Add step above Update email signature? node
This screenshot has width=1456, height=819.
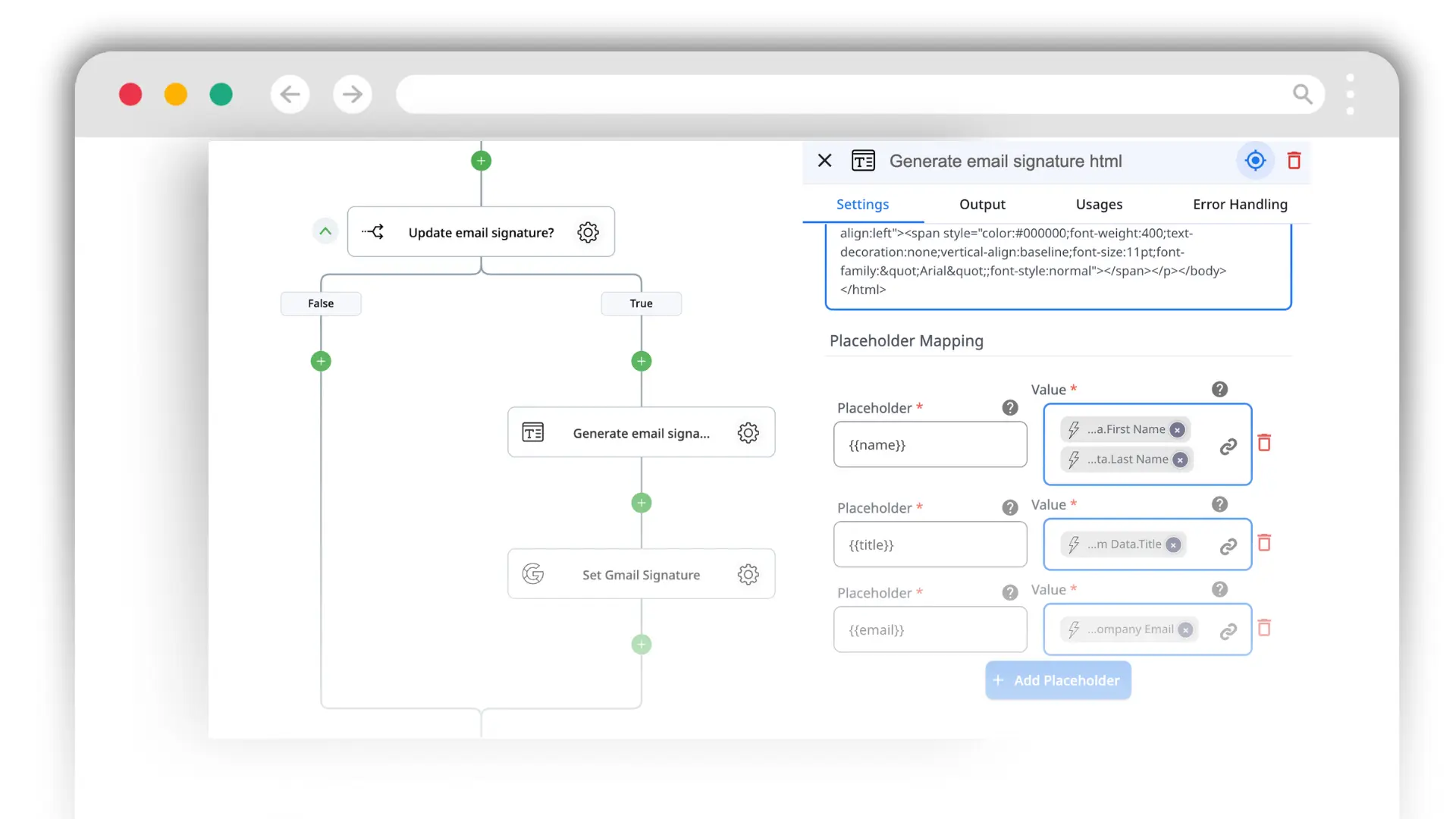pyautogui.click(x=482, y=161)
